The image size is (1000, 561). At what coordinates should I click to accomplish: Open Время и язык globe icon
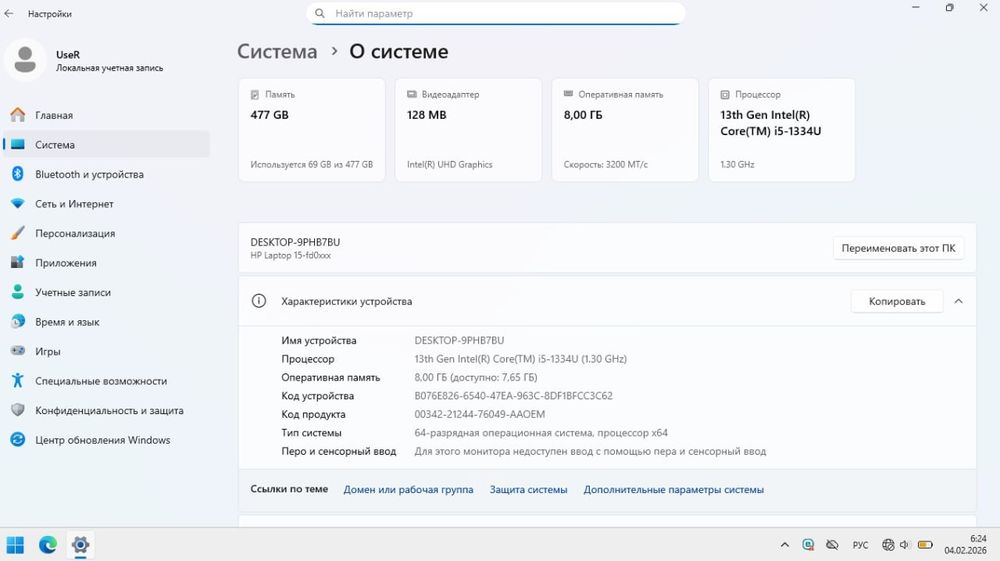[17, 322]
